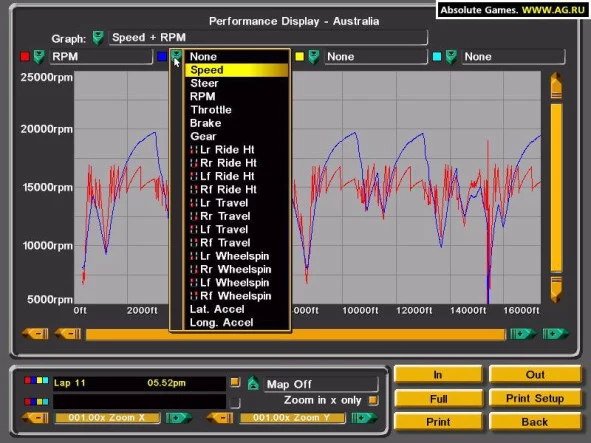591x443 pixels.
Task: Pick Brake from the list
Action: [237, 123]
